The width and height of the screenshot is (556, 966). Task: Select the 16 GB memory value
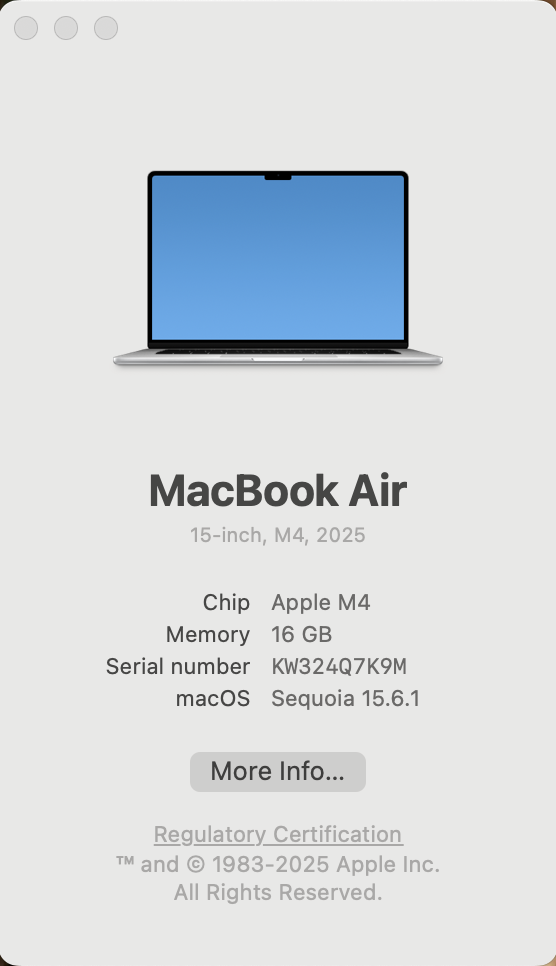pos(301,635)
